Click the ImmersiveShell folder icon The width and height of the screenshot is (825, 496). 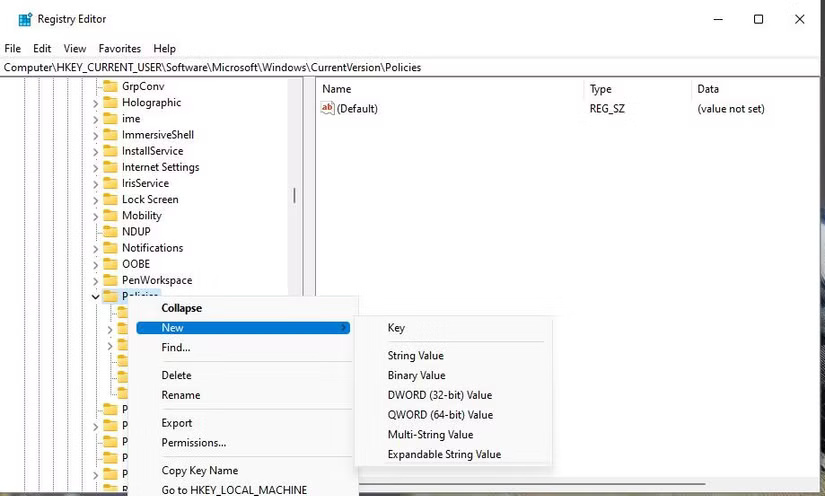(110, 135)
